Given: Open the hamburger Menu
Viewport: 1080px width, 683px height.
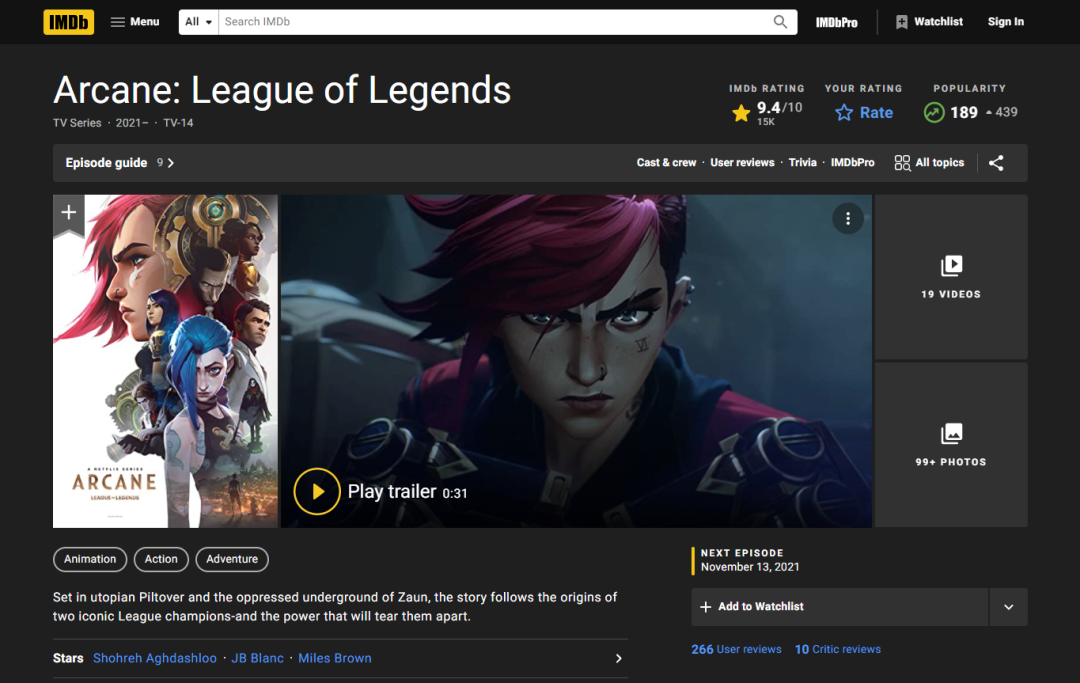Looking at the screenshot, I should (x=135, y=22).
